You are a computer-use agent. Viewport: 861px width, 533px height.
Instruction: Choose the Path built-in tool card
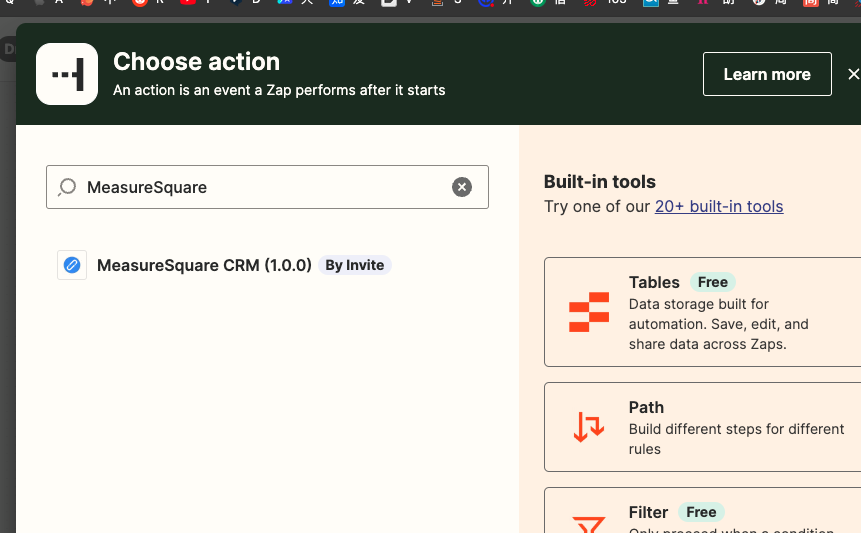coord(703,427)
